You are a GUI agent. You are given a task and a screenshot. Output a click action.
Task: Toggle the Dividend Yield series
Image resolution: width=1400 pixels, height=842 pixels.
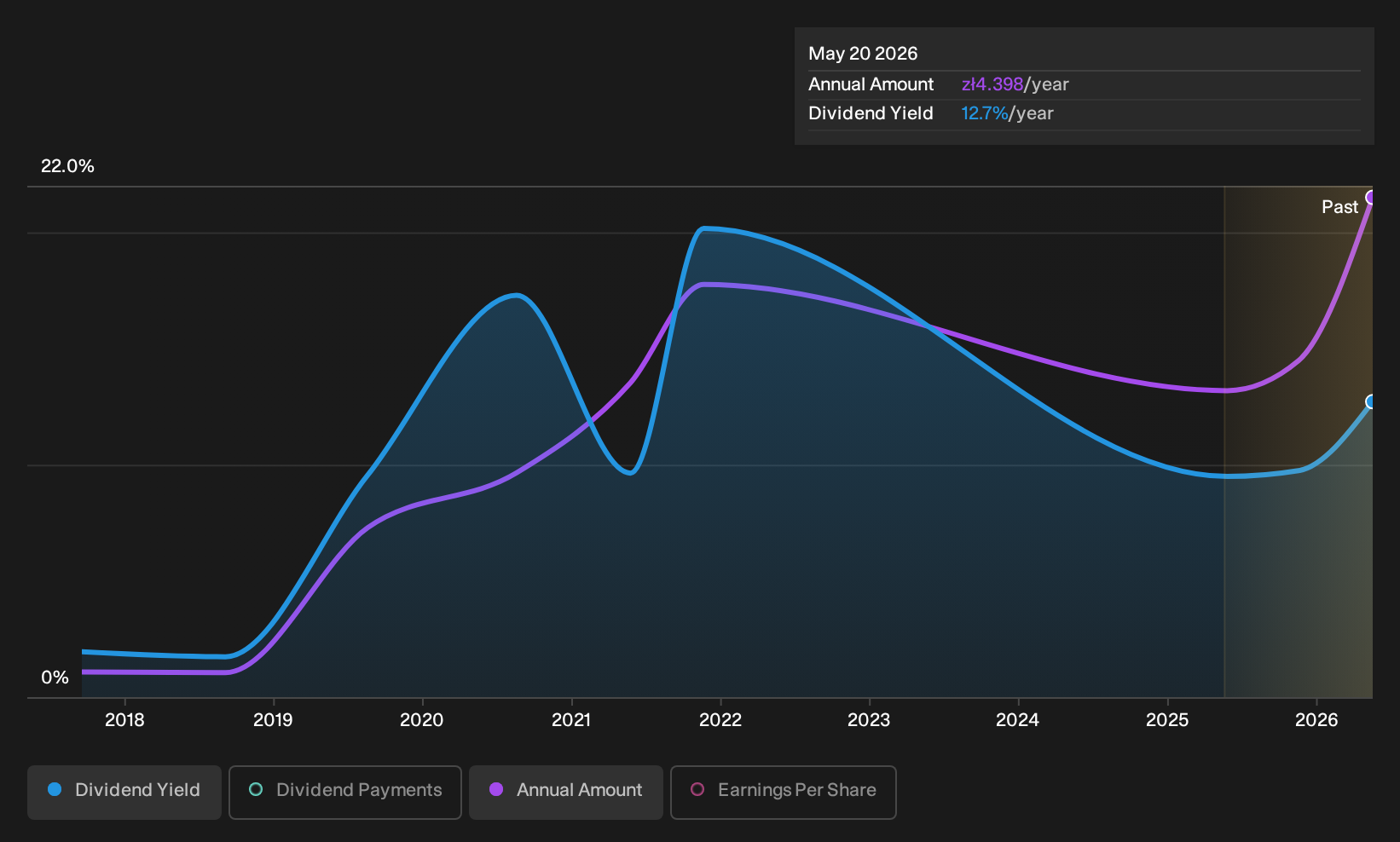coord(124,792)
